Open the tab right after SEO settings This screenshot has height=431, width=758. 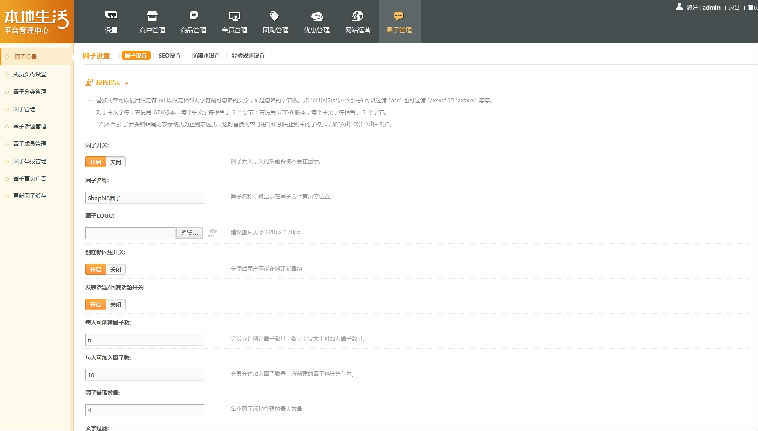[205, 56]
